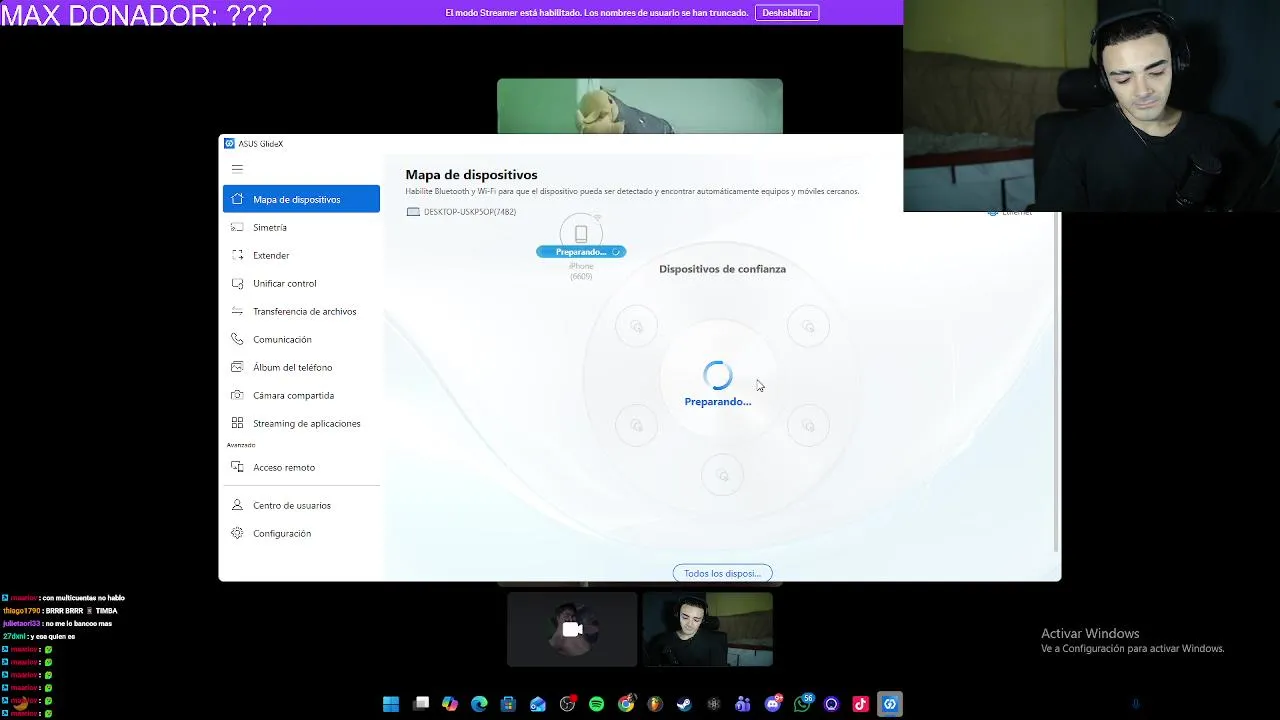Click the Preparando pill under the iPhone
1280x720 pixels.
(581, 252)
